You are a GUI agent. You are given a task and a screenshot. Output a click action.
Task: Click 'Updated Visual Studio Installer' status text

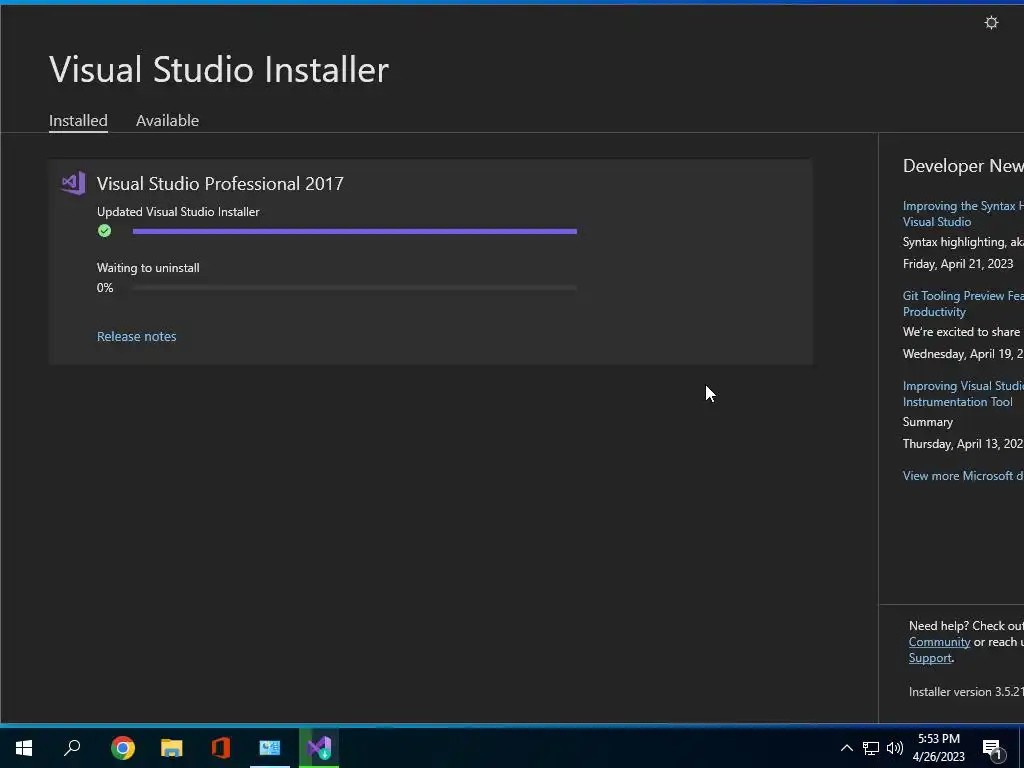pyautogui.click(x=178, y=212)
